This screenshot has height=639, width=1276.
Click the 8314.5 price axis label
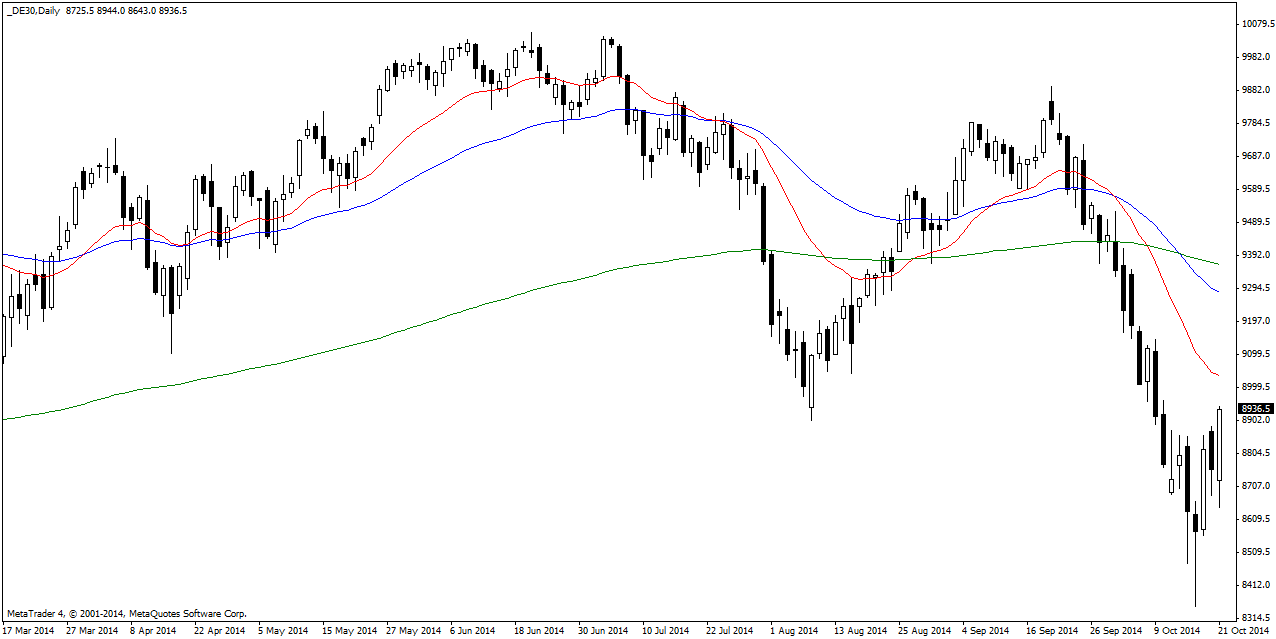click(1255, 618)
